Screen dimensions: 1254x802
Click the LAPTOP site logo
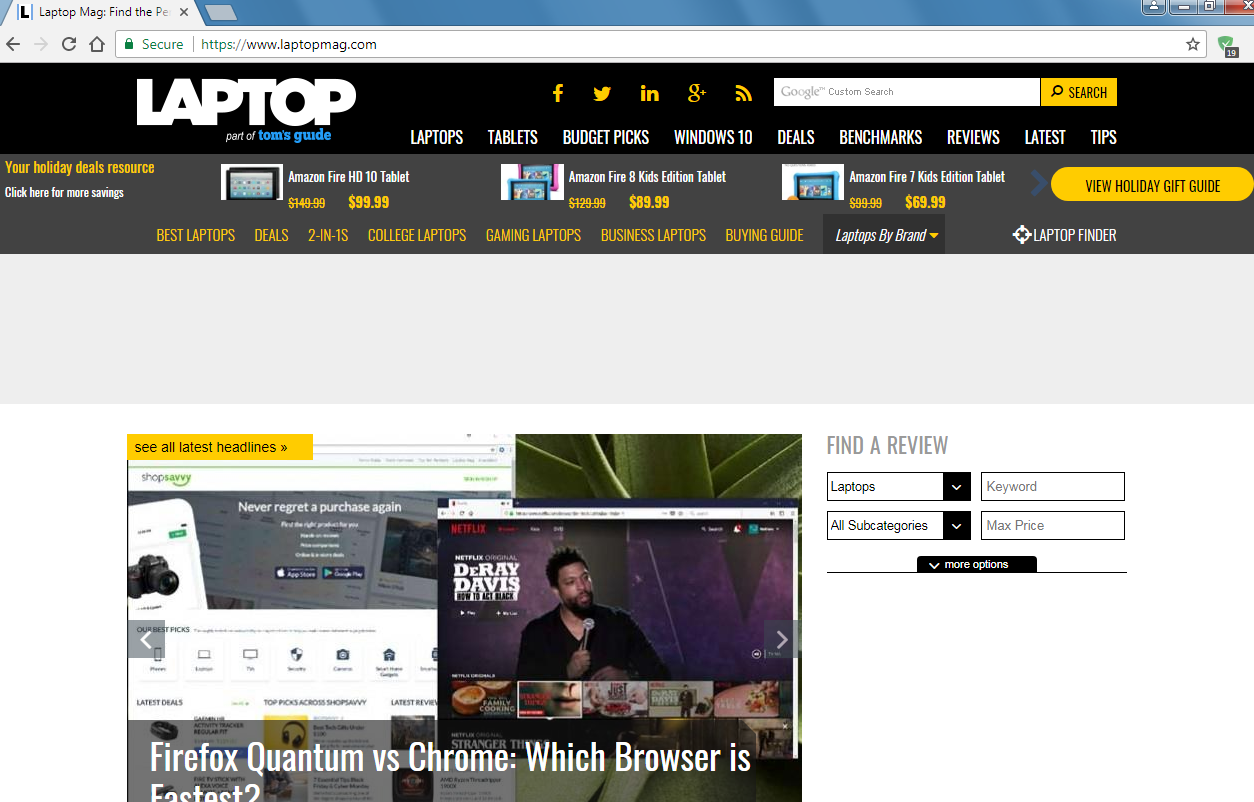click(246, 102)
